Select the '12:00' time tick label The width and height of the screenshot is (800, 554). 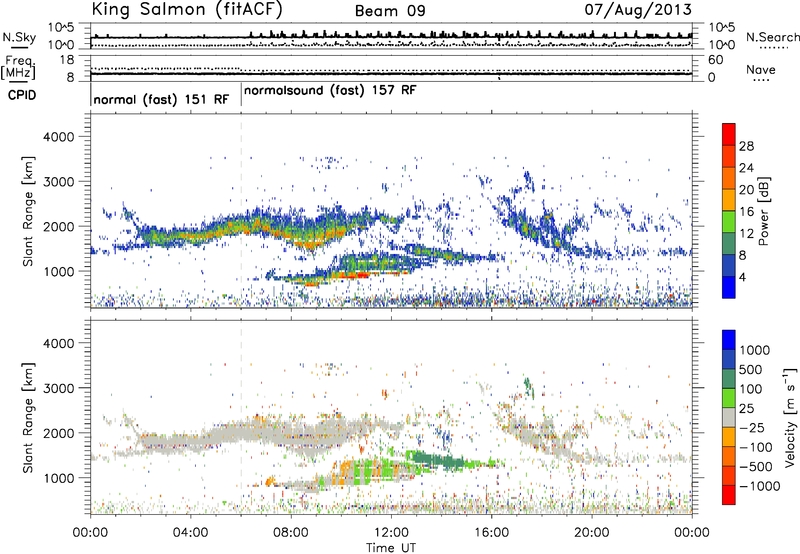pos(391,533)
